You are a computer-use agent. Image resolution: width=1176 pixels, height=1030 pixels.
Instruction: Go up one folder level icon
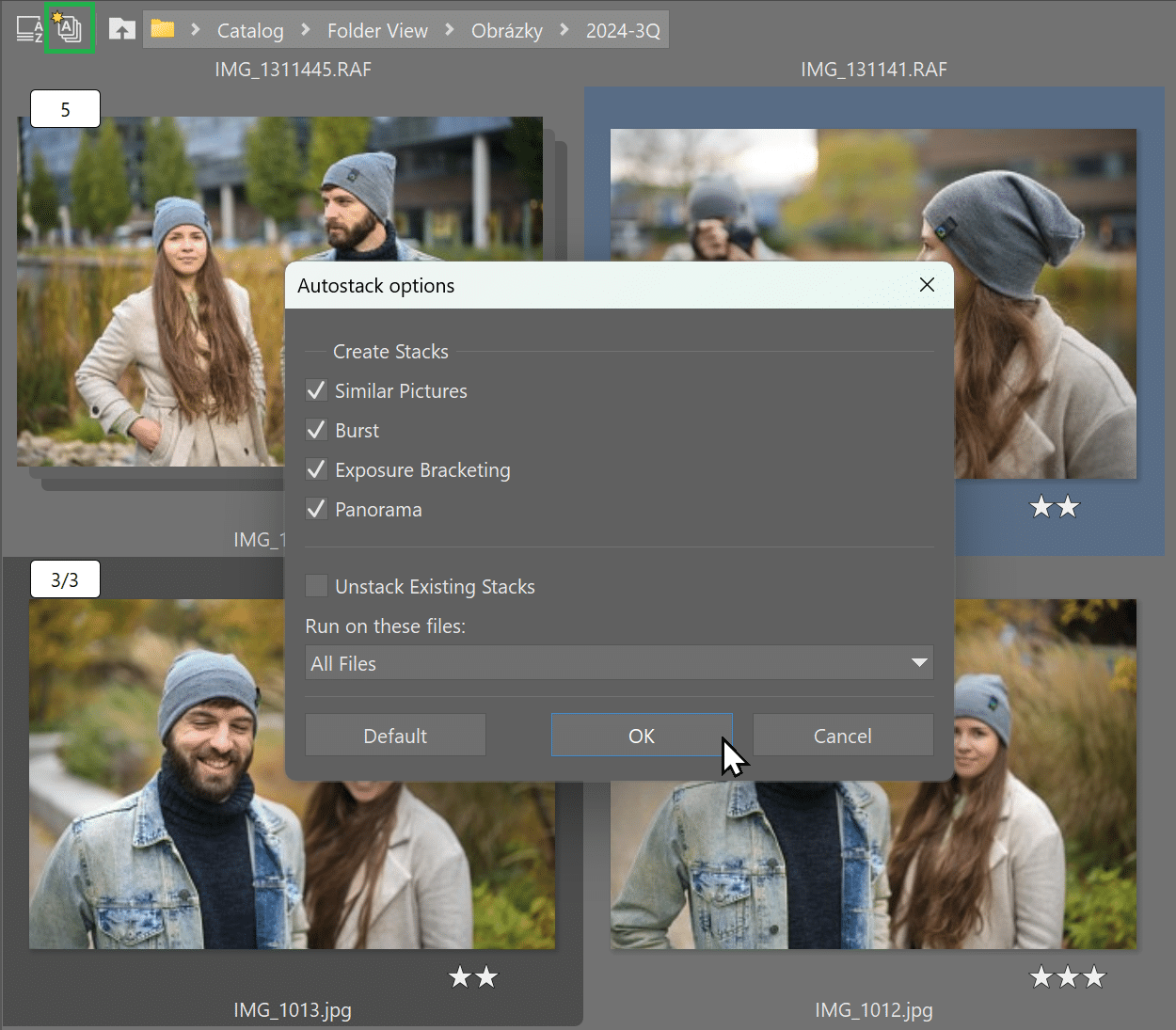[x=121, y=29]
